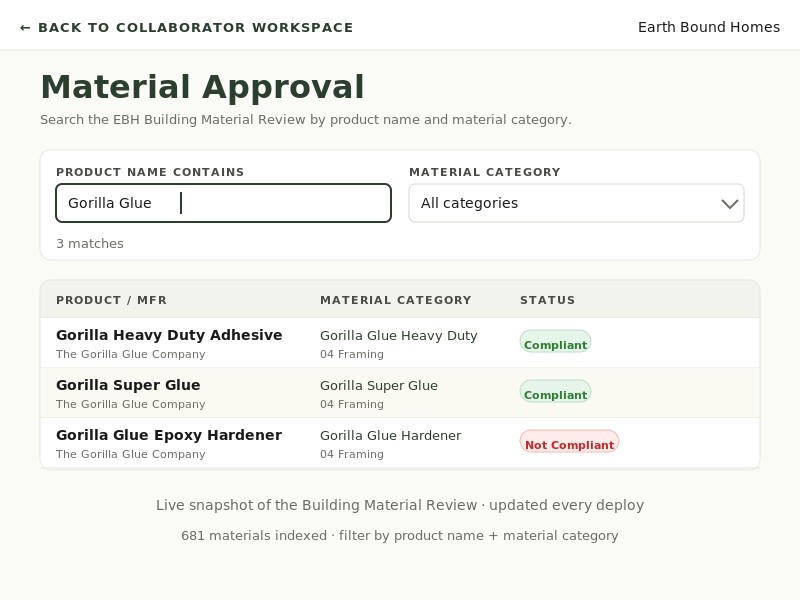
Task: Click manufacturer text under Gorilla Heavy Duty Adhesive
Action: click(131, 354)
